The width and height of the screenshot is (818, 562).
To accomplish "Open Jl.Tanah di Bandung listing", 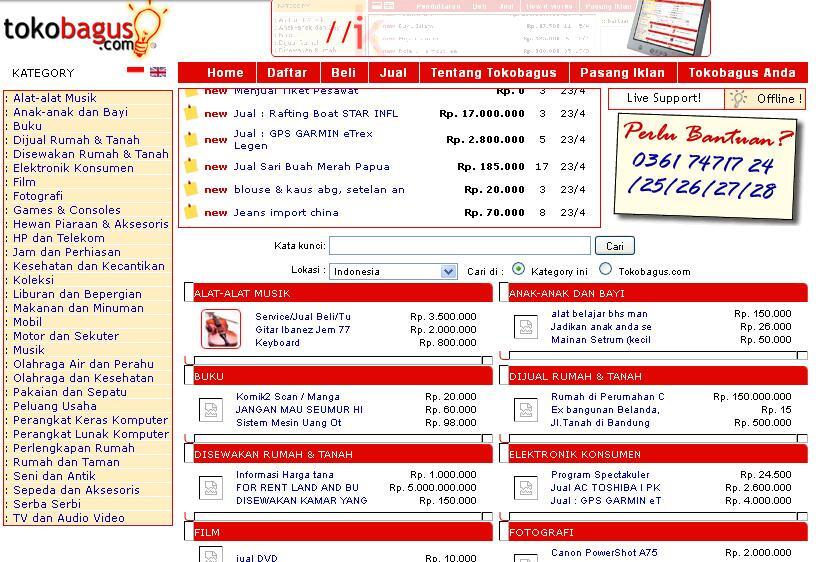I will pyautogui.click(x=600, y=423).
